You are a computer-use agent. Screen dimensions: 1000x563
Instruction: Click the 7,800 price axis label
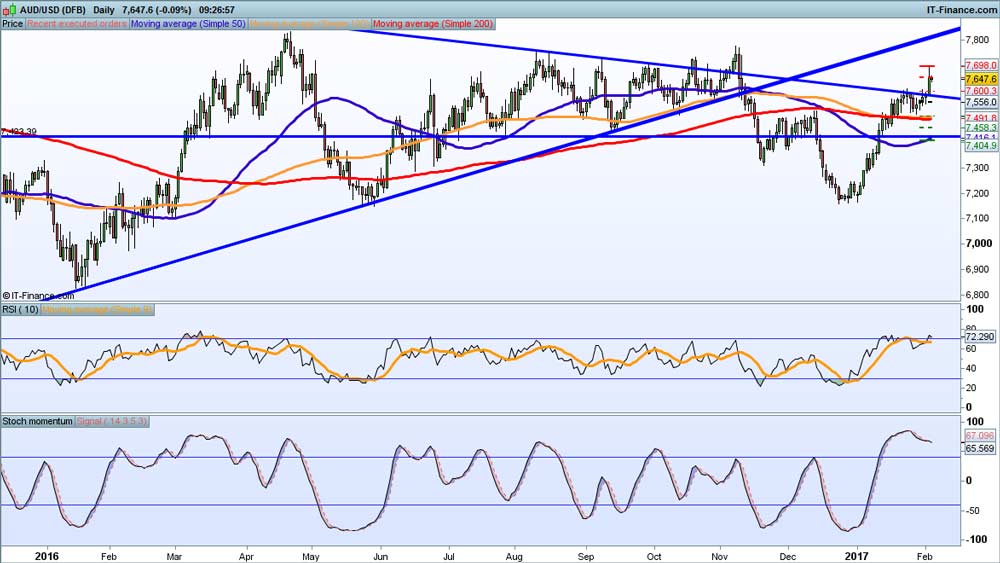[978, 40]
